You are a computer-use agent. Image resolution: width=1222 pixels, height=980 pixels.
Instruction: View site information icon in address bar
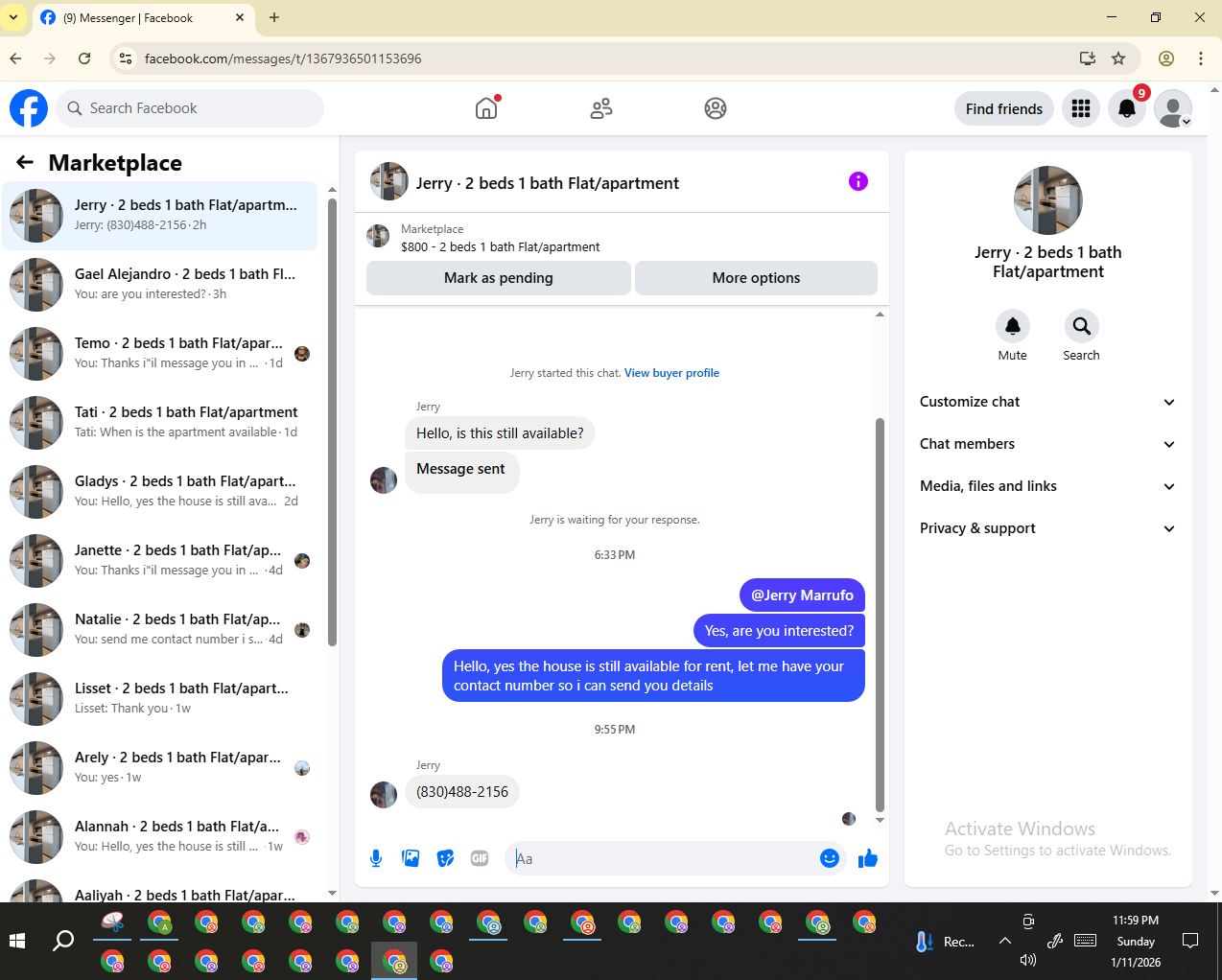tap(126, 58)
